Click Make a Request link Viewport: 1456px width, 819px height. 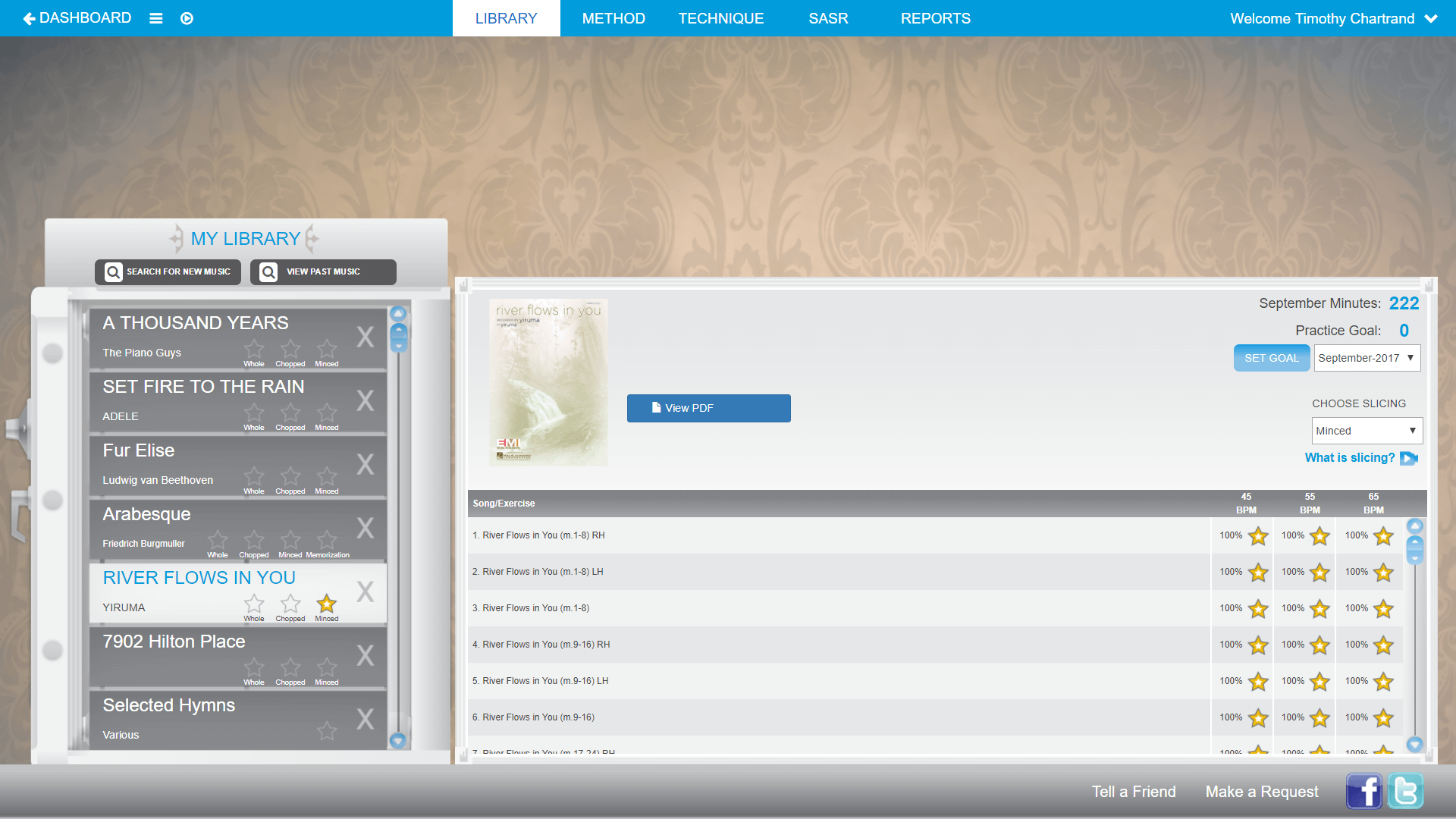pos(1262,792)
